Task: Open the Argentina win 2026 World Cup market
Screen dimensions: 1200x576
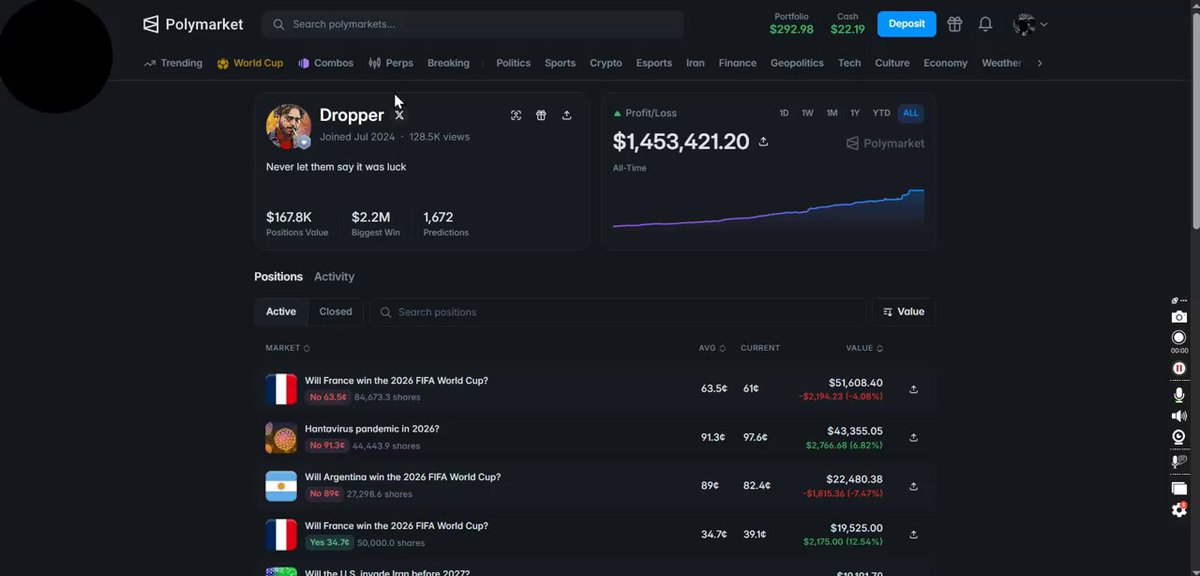Action: (x=403, y=477)
